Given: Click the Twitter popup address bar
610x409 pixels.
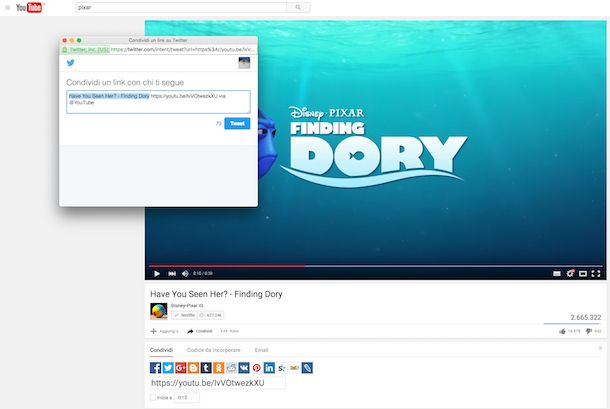Looking at the screenshot, I should [x=158, y=49].
